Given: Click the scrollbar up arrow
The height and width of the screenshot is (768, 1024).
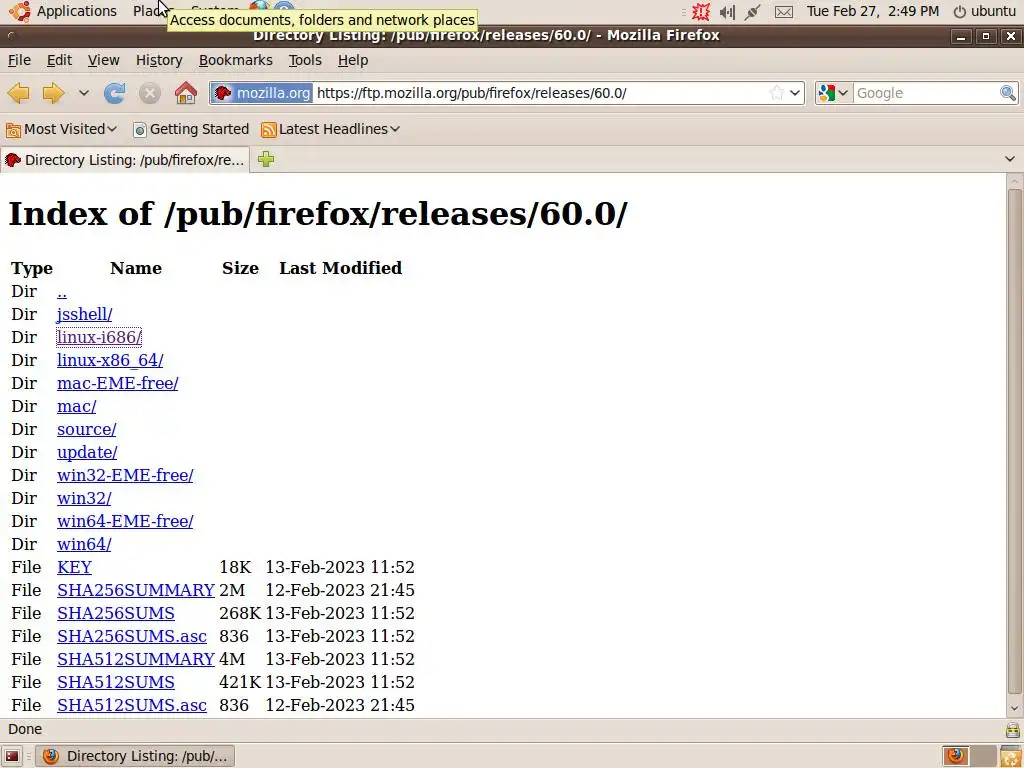Looking at the screenshot, I should [x=1014, y=181].
